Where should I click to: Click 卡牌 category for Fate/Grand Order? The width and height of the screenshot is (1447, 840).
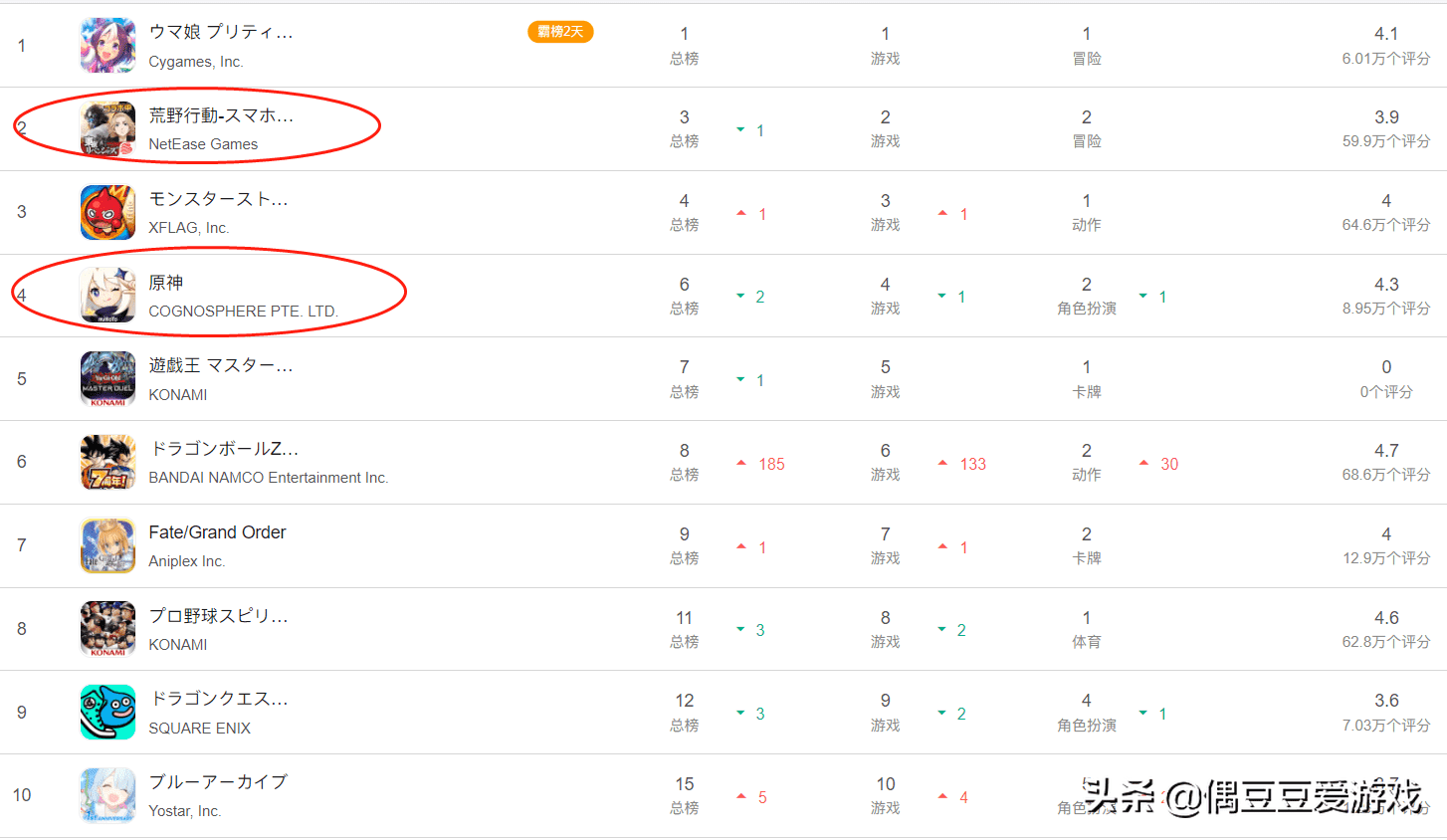1087,558
